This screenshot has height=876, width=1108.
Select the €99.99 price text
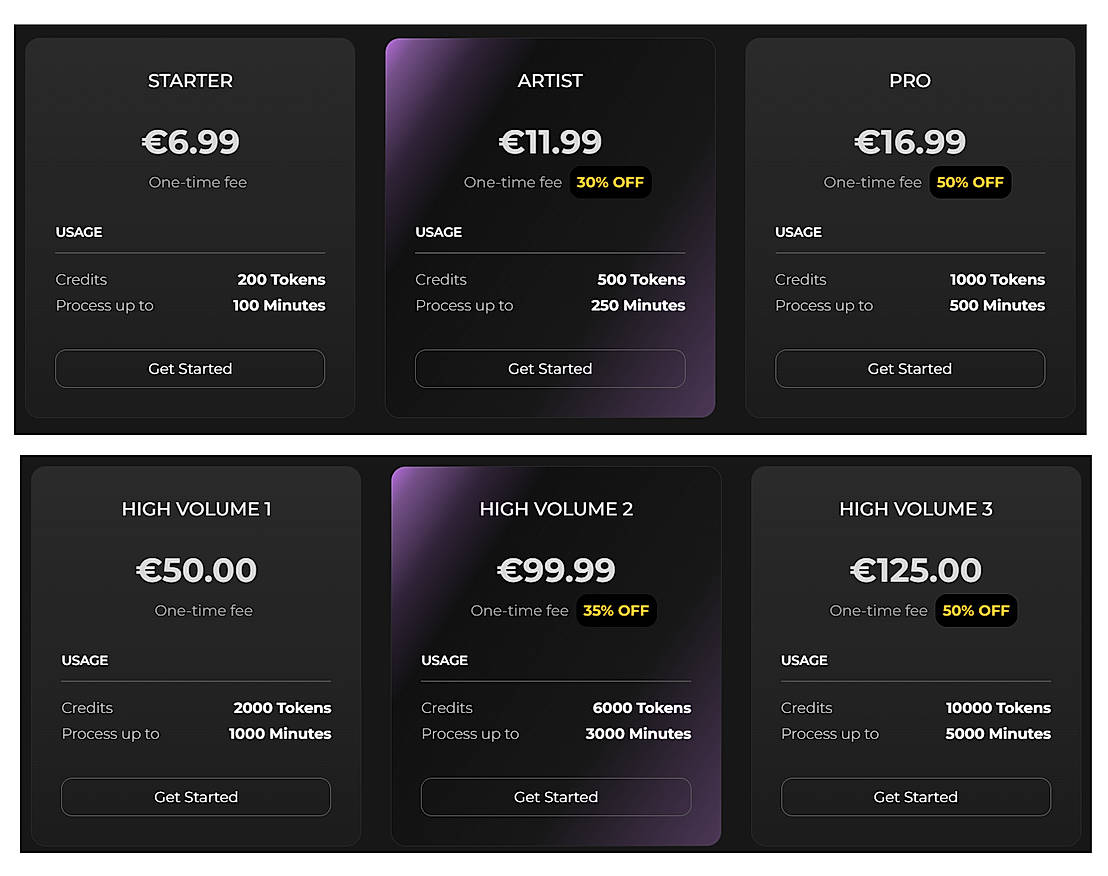coord(556,570)
